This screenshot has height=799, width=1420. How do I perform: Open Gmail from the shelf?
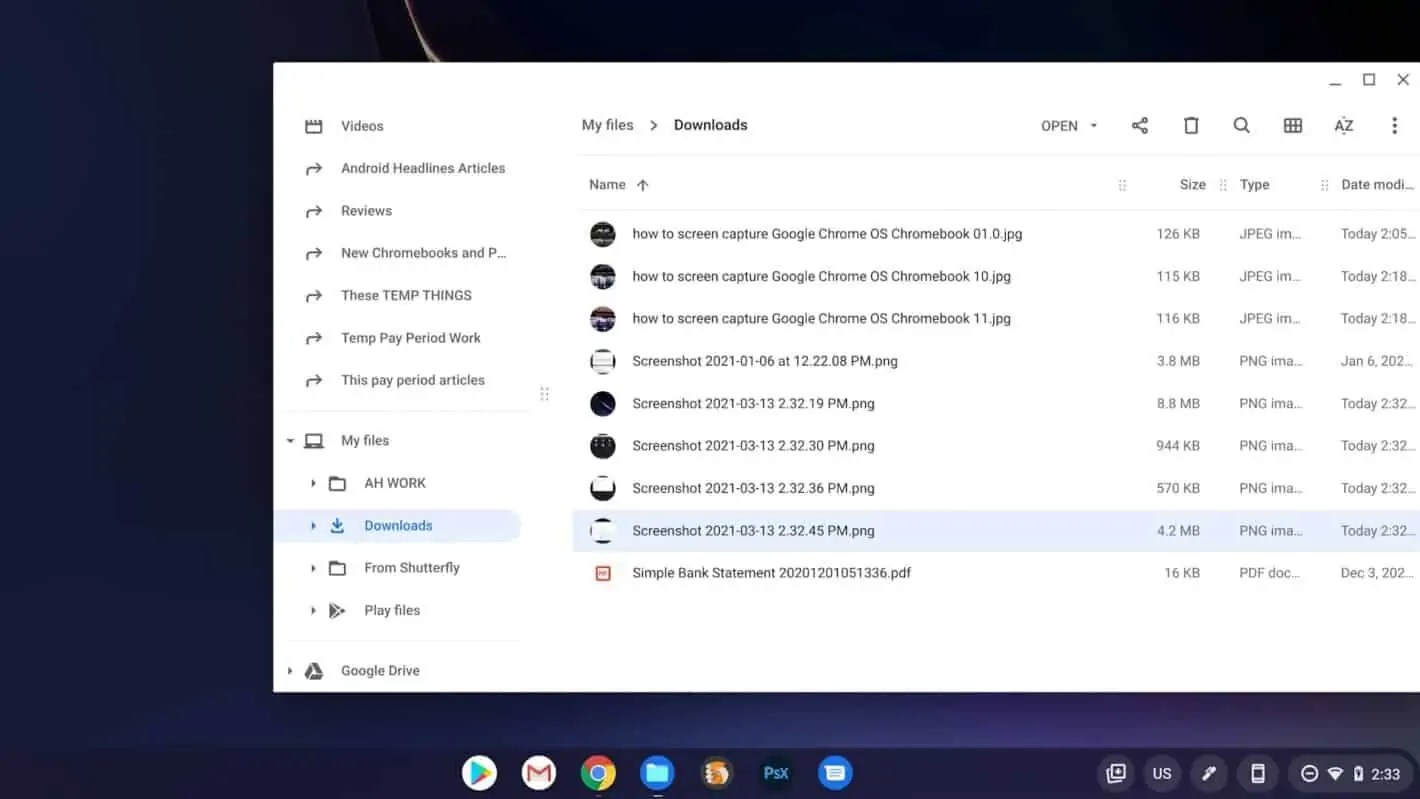tap(538, 773)
